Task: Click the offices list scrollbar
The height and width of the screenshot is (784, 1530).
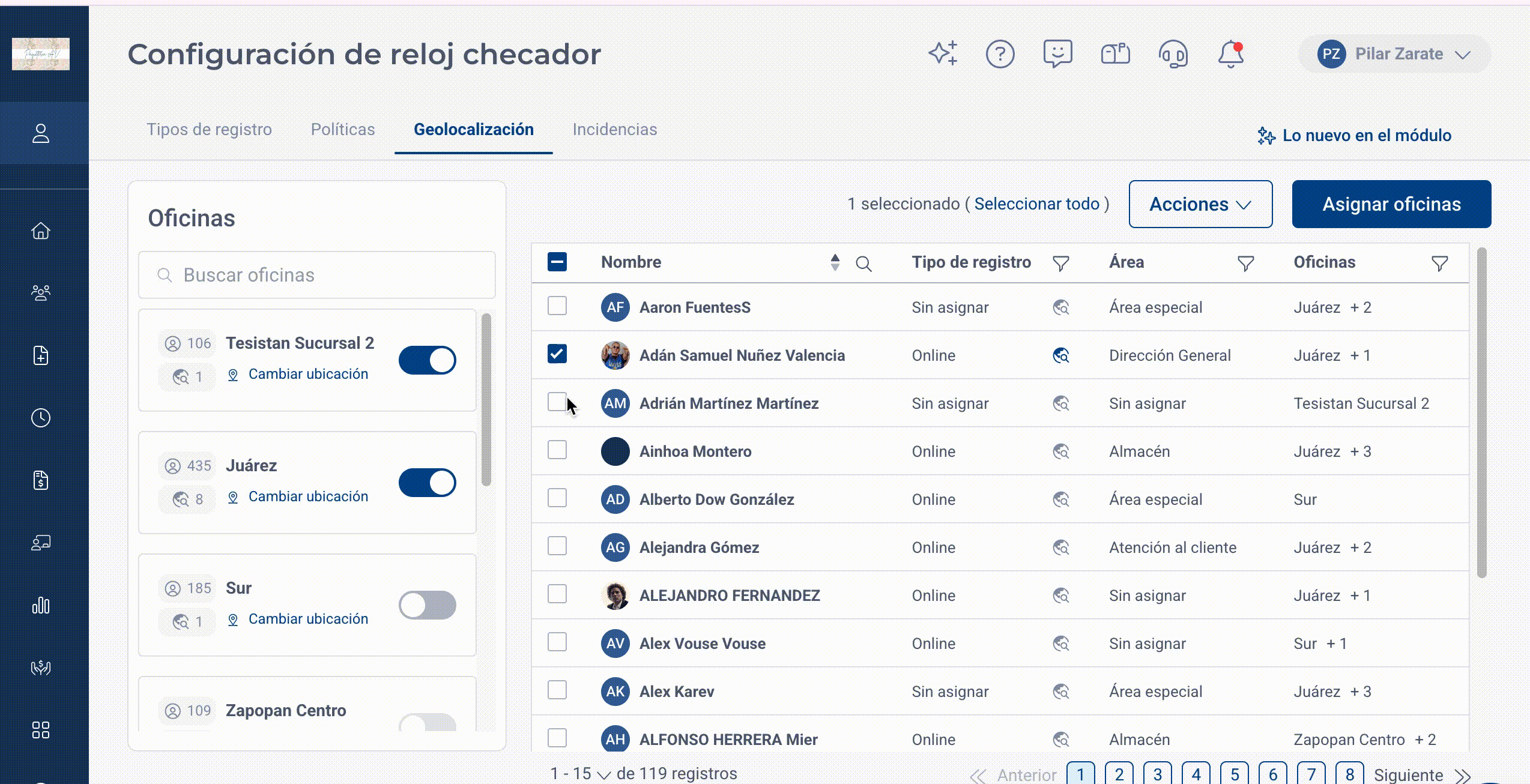Action: tap(486, 400)
